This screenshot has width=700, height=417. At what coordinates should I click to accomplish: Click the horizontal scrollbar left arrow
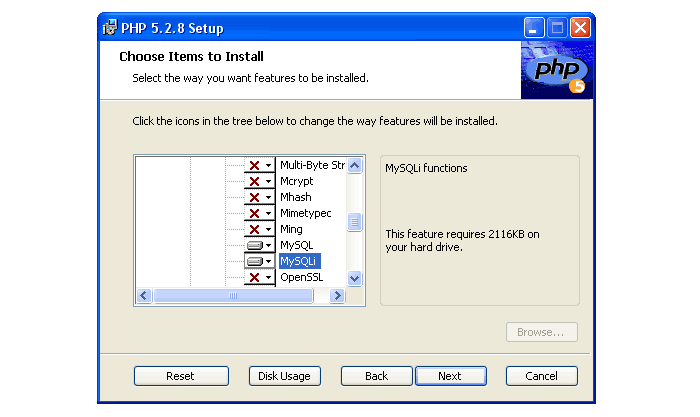(x=143, y=296)
